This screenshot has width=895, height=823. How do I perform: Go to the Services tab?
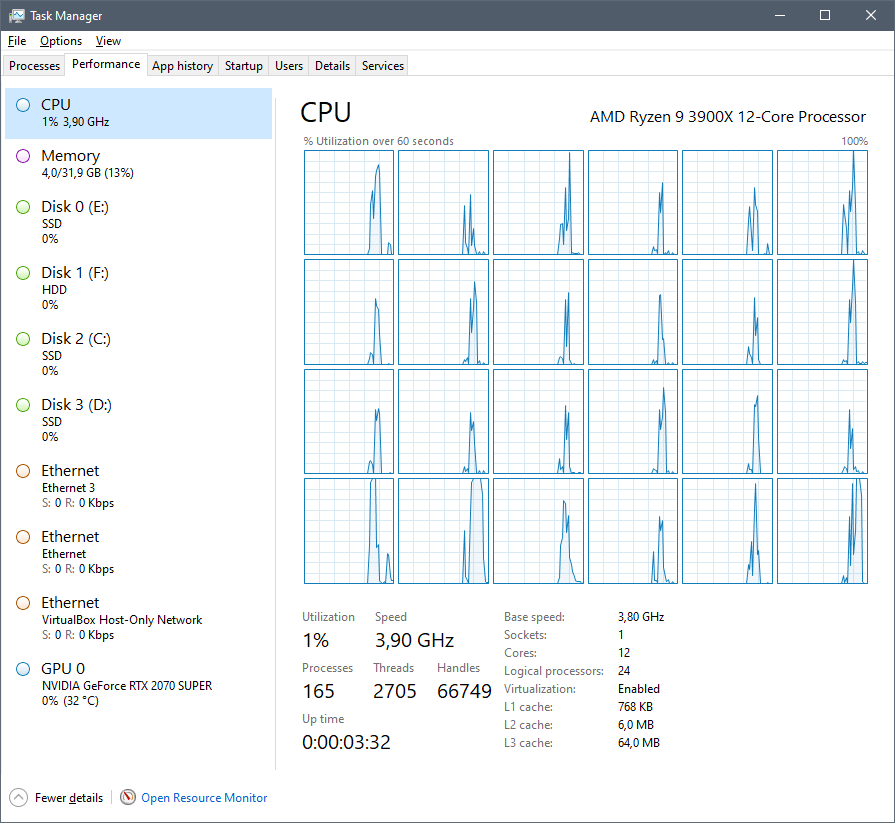383,66
